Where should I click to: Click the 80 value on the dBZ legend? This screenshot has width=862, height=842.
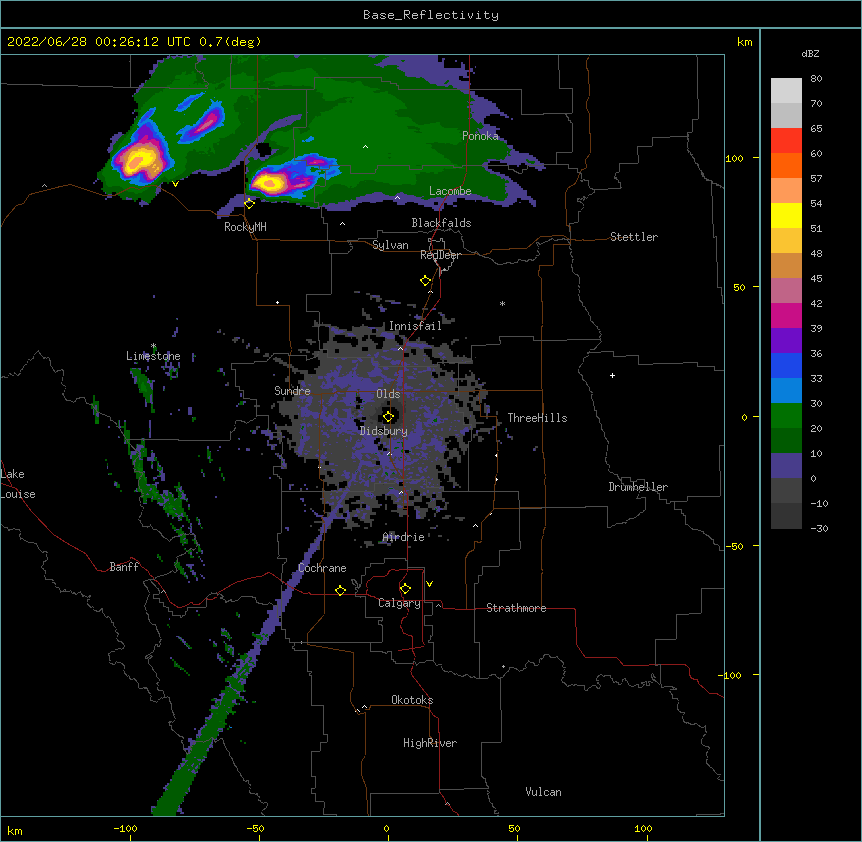816,79
